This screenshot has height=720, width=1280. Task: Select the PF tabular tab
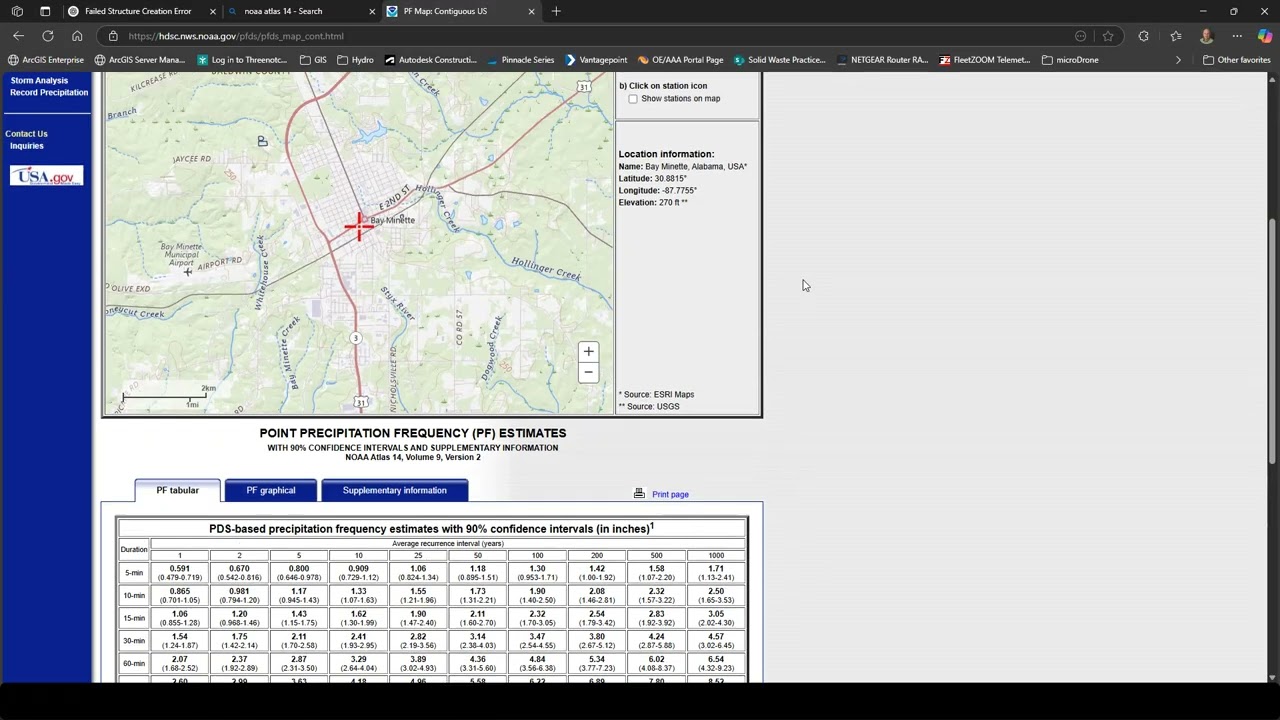tap(178, 490)
